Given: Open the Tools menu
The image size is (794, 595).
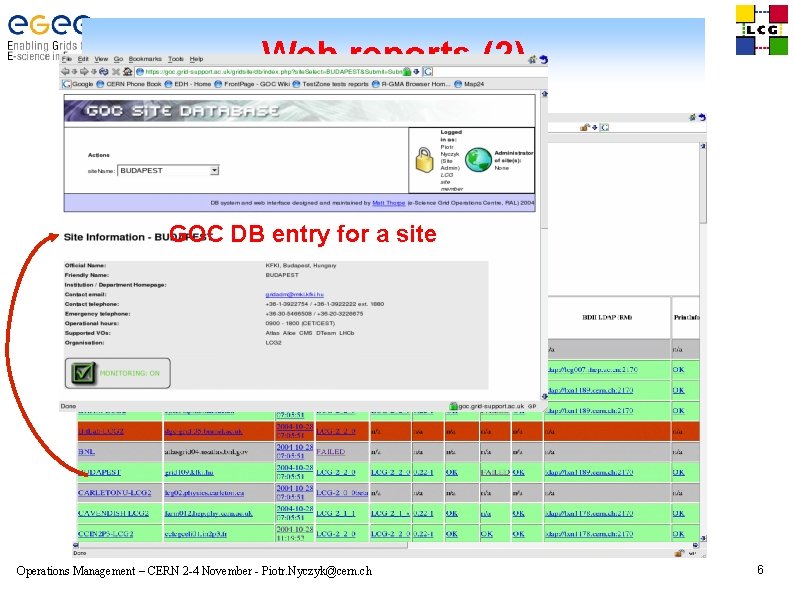Looking at the screenshot, I should click(x=176, y=59).
